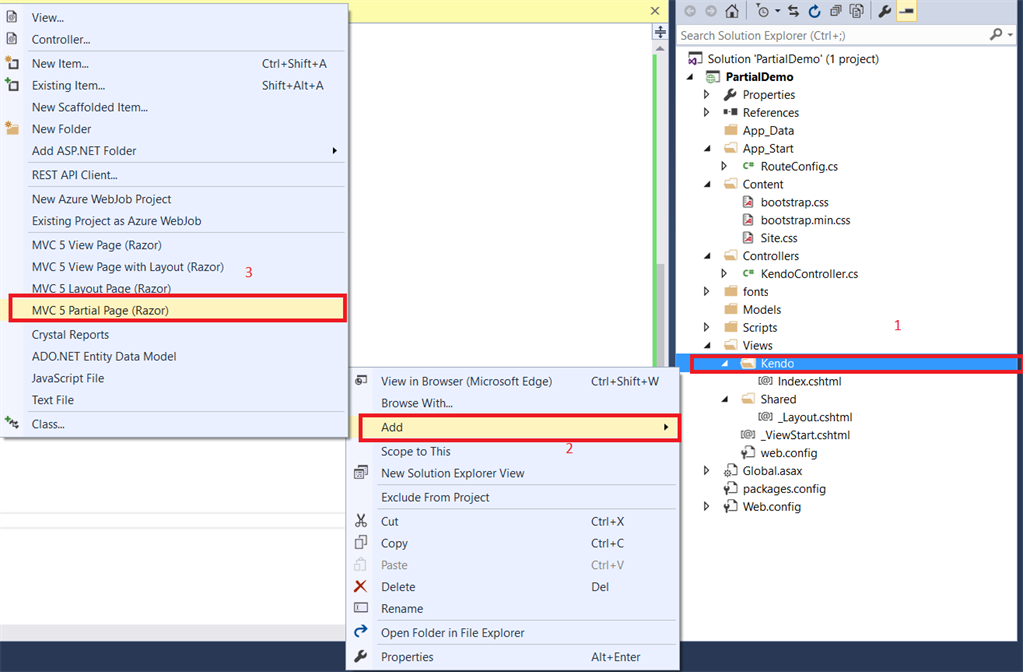This screenshot has width=1023, height=672.
Task: Click the Cut scissors icon in context menu
Action: click(x=361, y=521)
